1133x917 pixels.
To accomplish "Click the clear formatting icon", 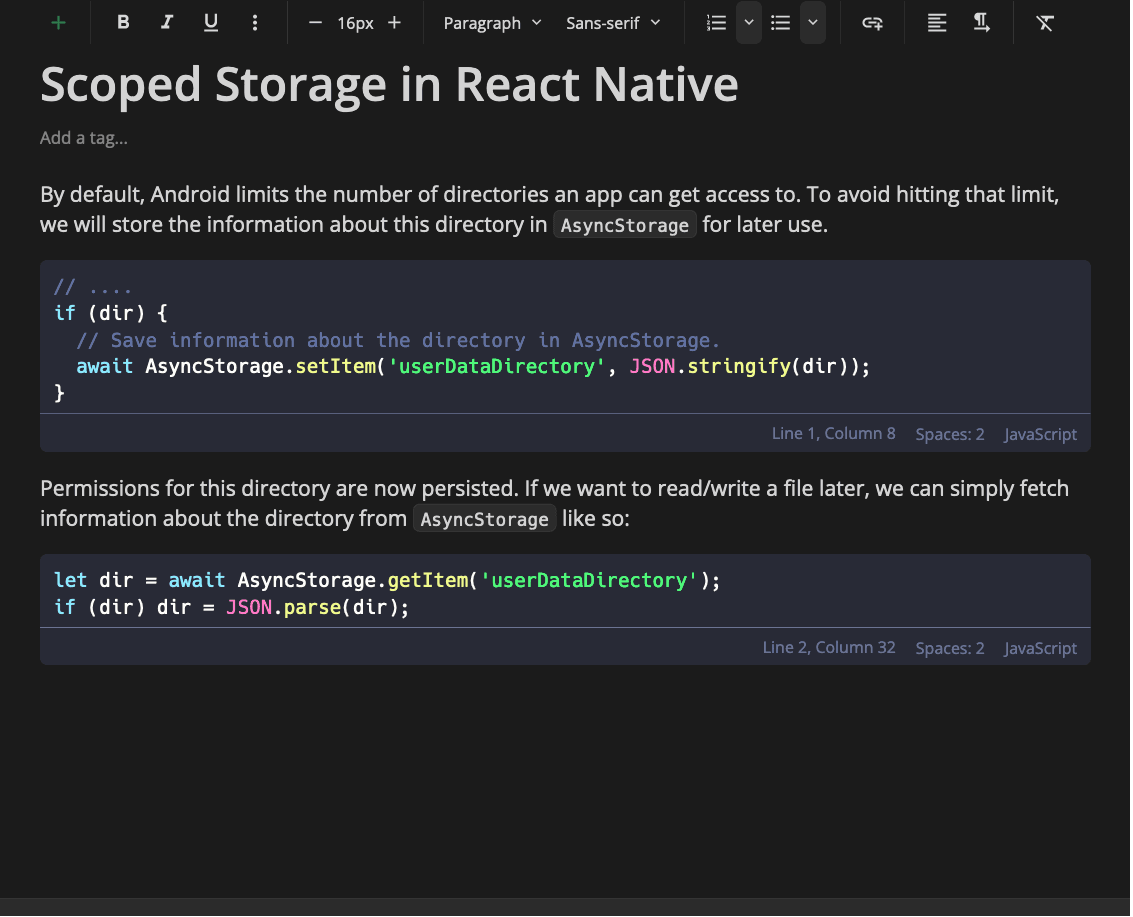I will [x=1045, y=22].
